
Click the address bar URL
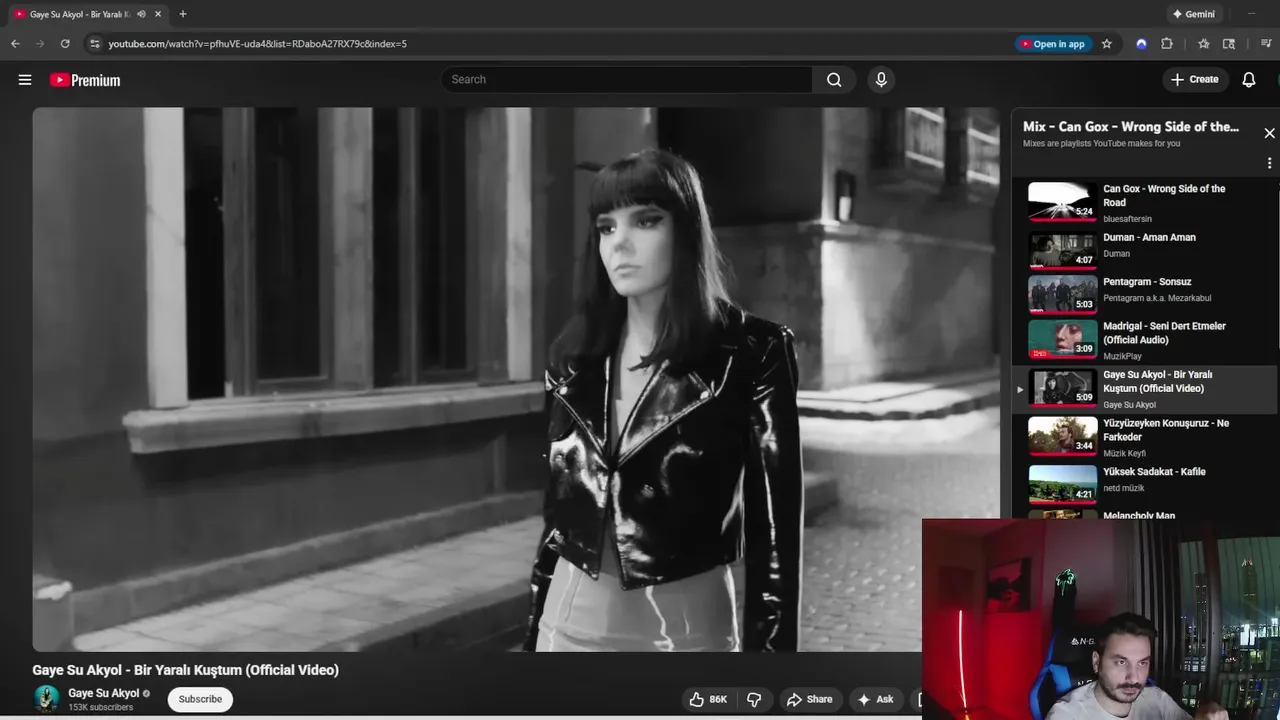click(257, 44)
